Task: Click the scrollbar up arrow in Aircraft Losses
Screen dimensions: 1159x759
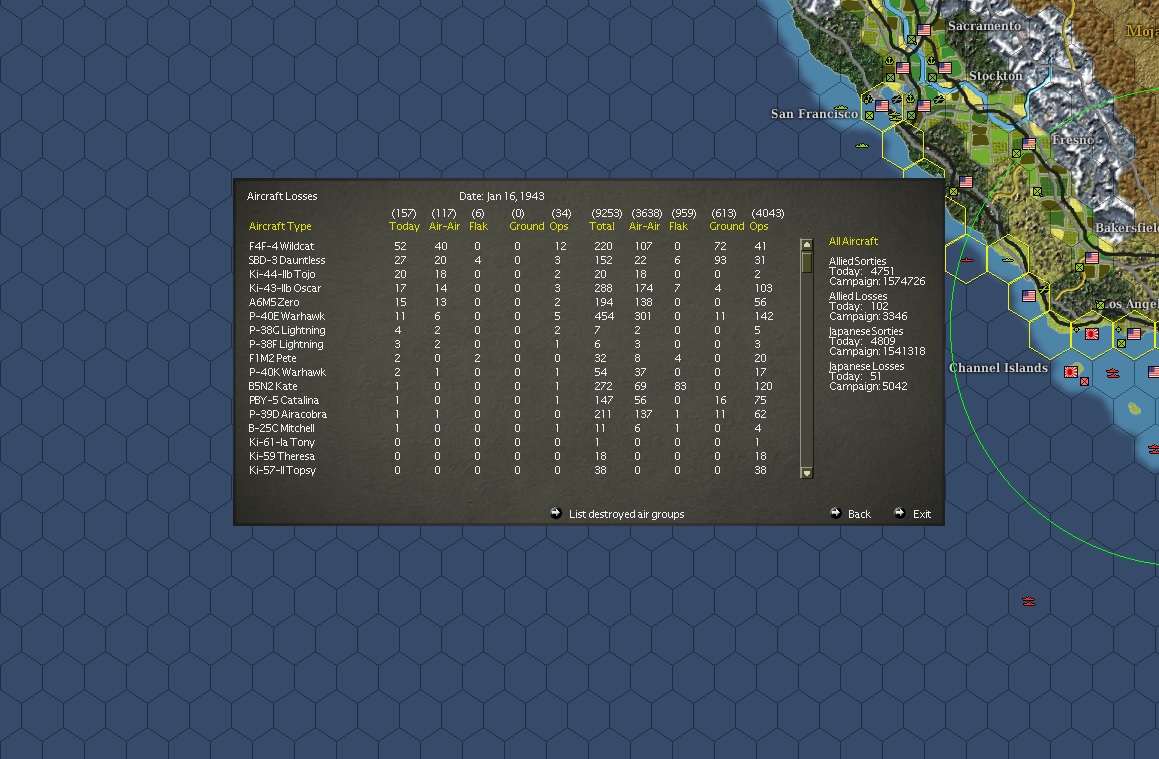Action: (806, 245)
